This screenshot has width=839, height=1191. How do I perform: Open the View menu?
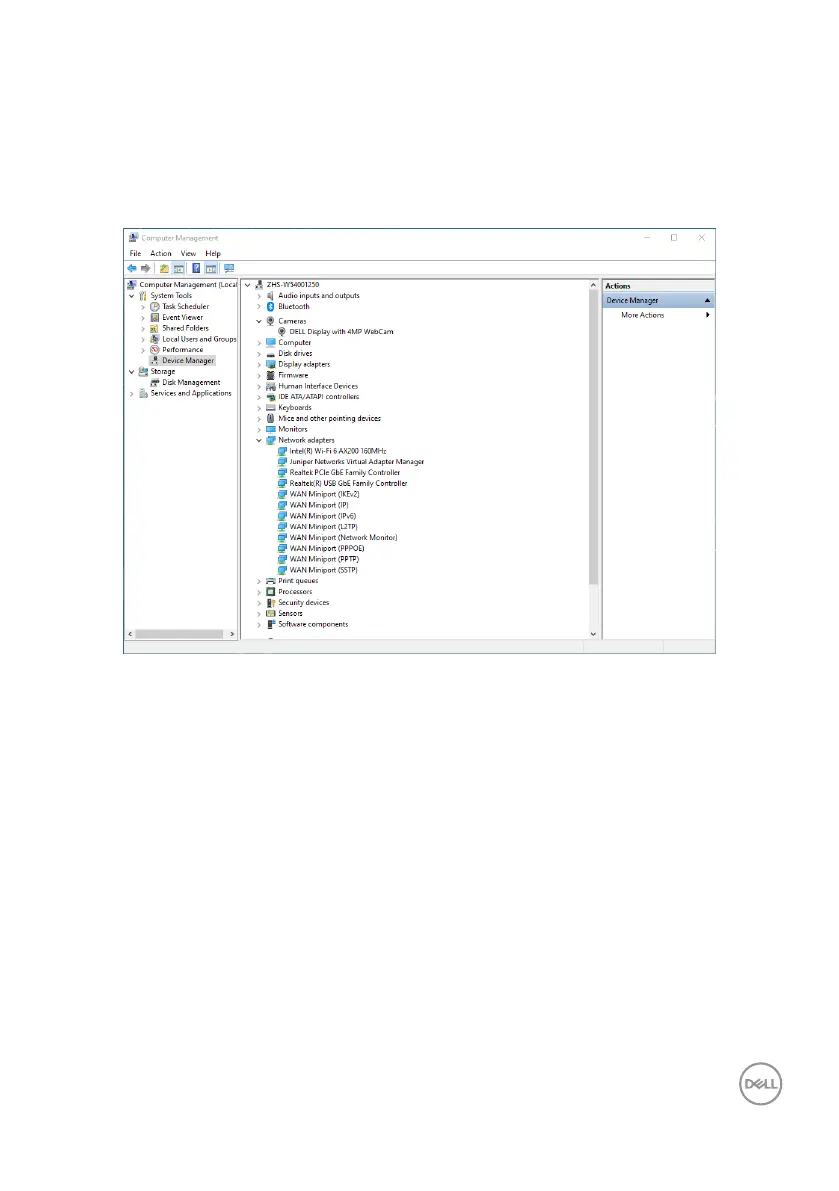click(x=188, y=254)
